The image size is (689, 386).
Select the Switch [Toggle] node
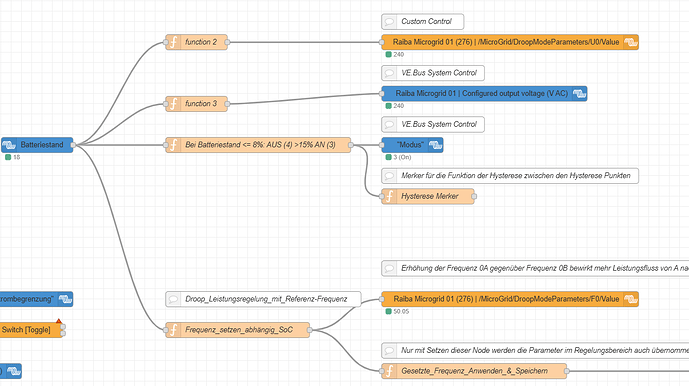(x=31, y=330)
